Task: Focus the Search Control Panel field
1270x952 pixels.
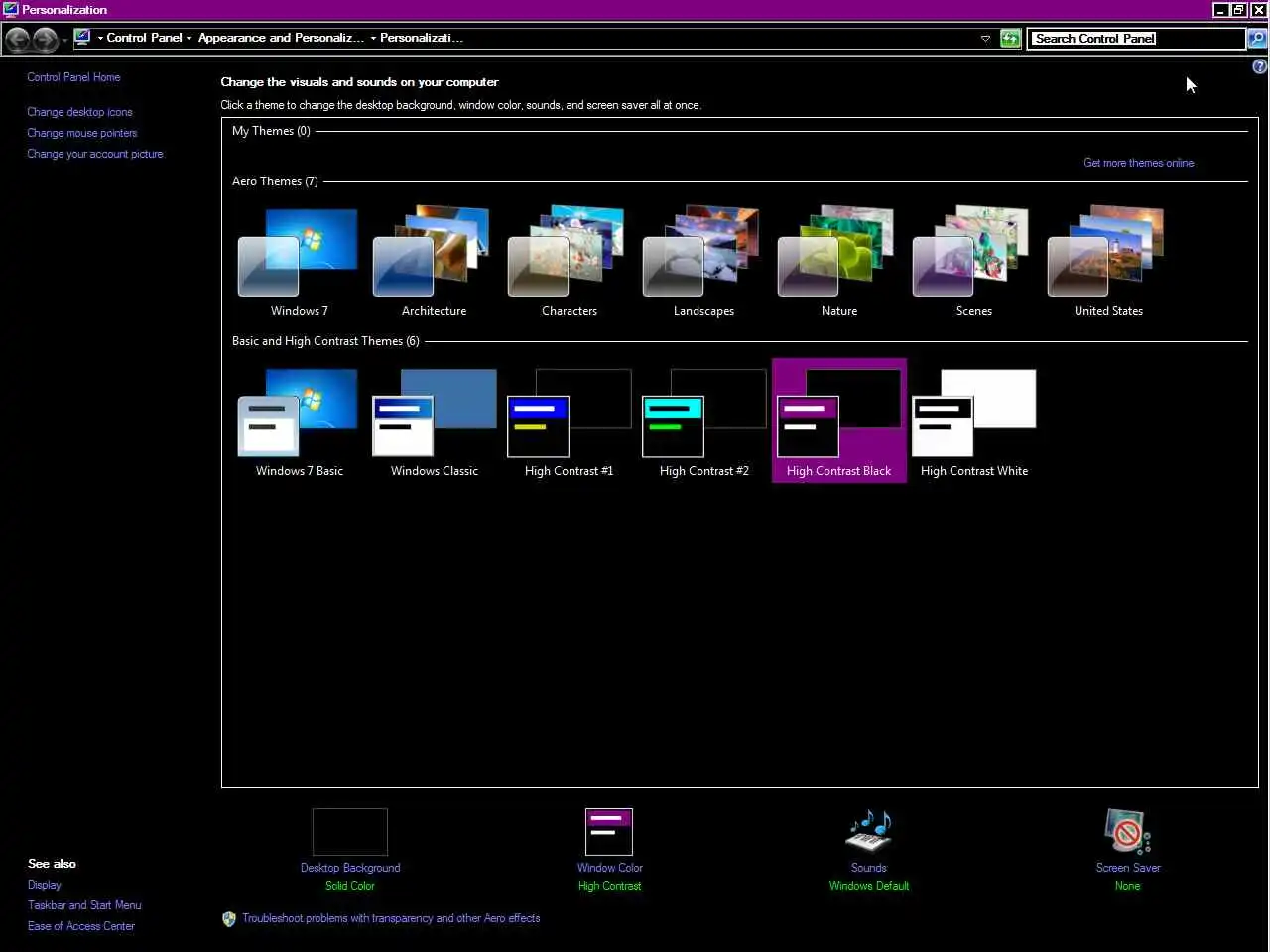Action: pos(1136,39)
